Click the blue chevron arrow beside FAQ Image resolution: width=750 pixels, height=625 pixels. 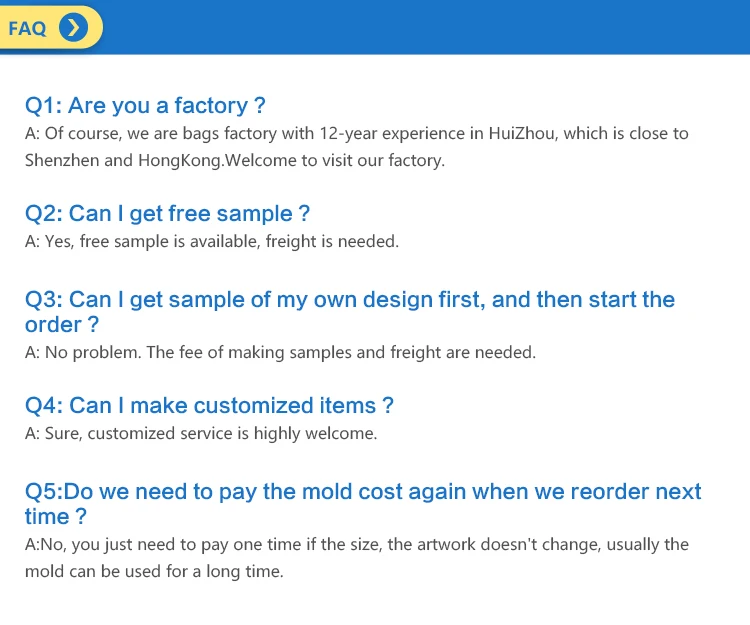click(73, 28)
